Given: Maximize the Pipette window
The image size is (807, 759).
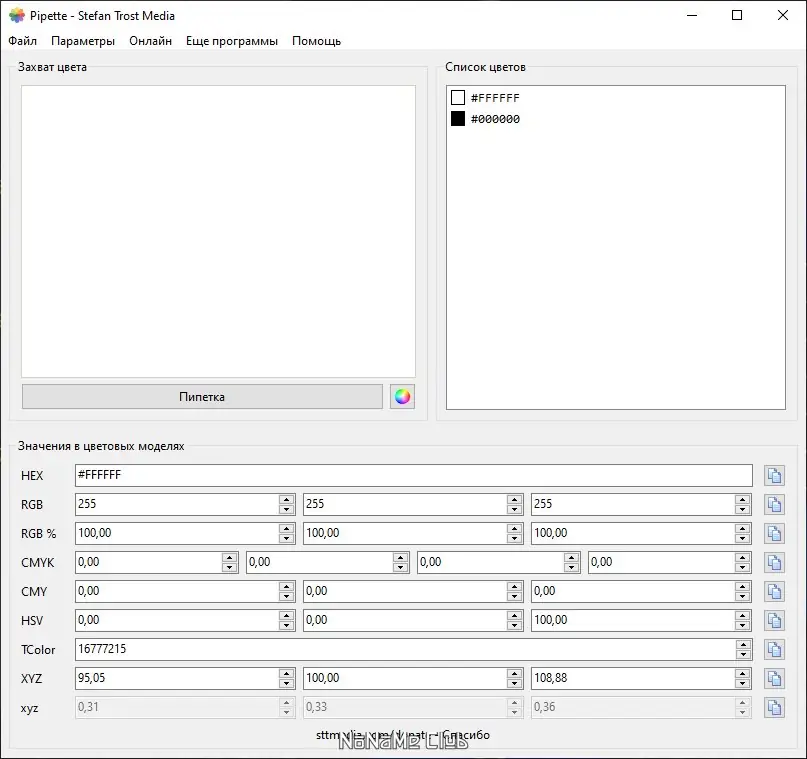Looking at the screenshot, I should click(737, 15).
